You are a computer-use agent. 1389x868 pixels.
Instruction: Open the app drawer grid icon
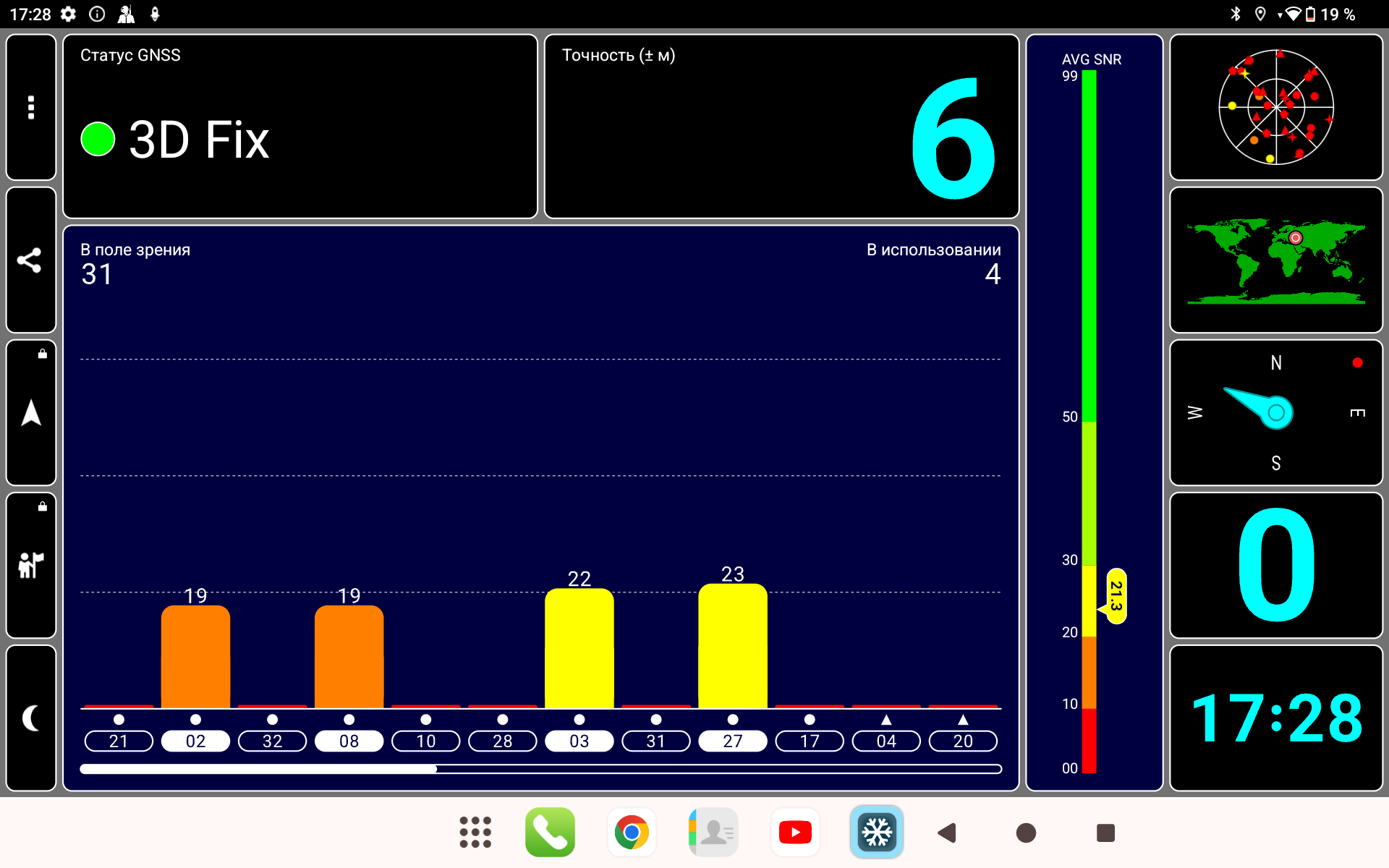[x=475, y=833]
